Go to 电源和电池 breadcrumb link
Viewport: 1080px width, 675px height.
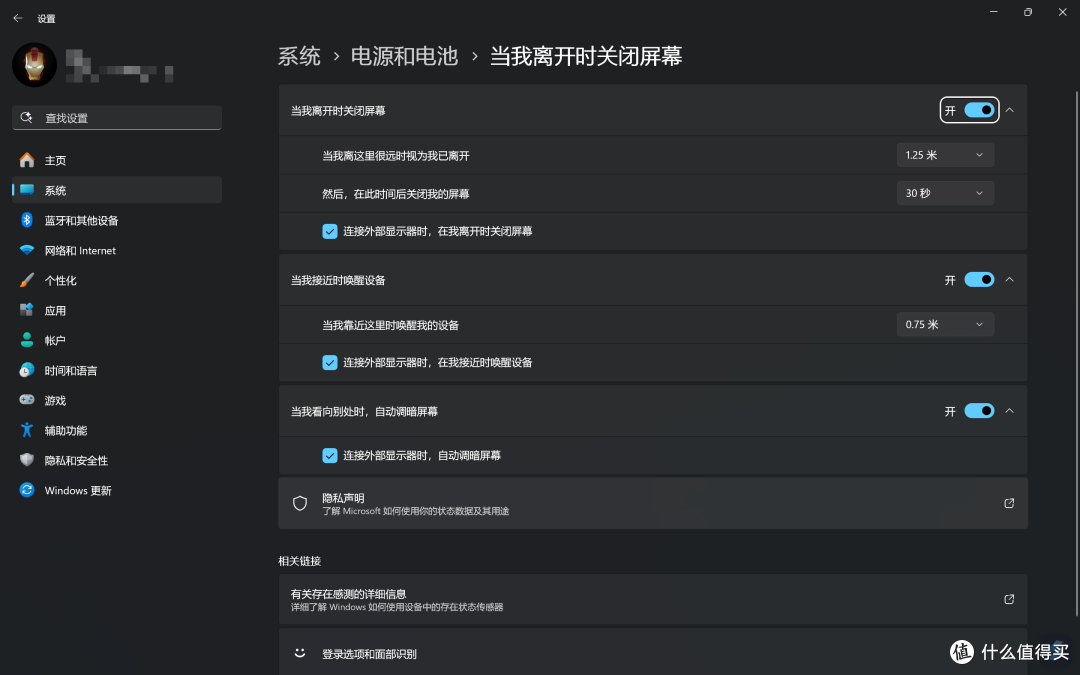[404, 56]
